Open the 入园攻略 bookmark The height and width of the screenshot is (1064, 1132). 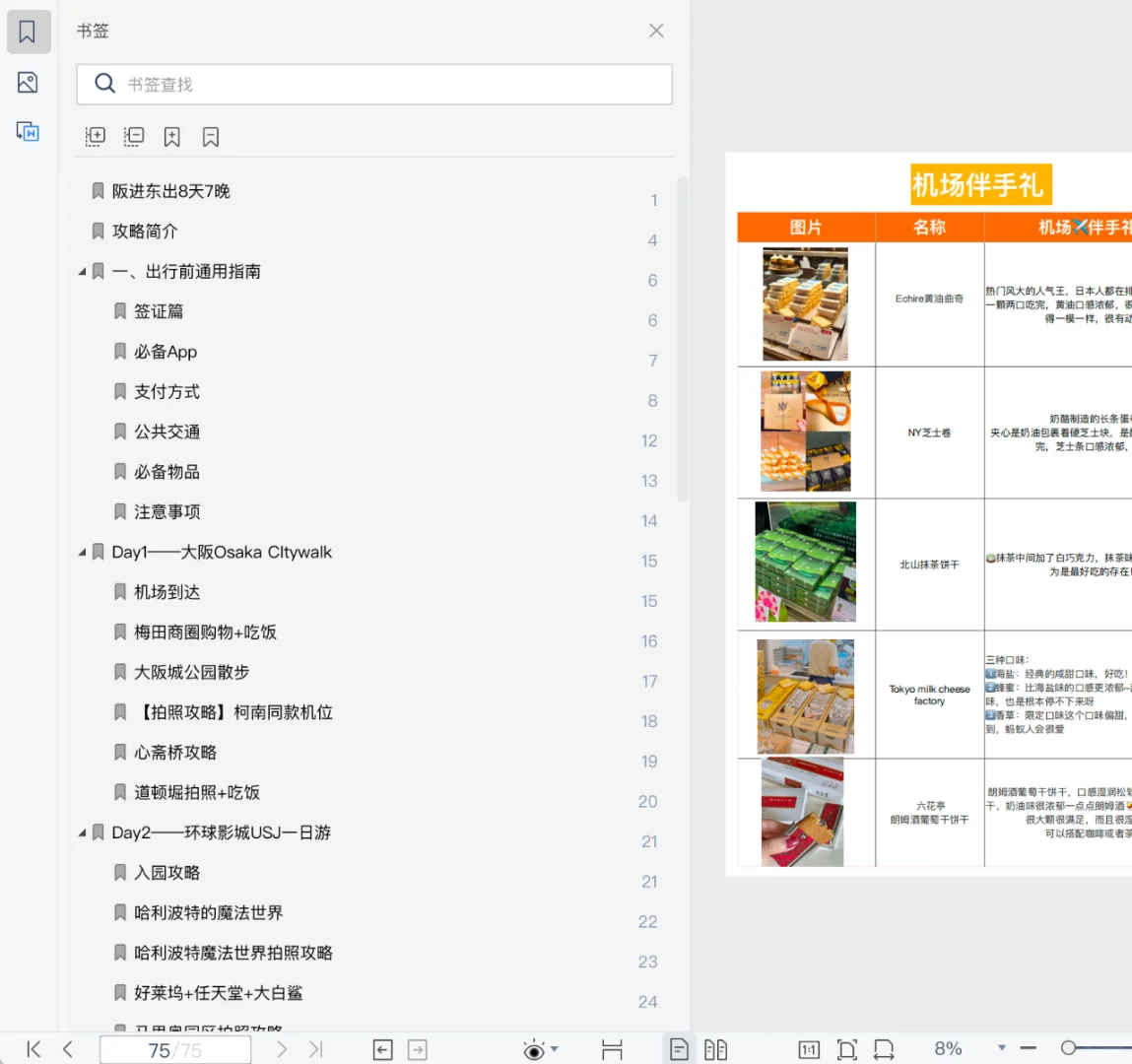pos(166,873)
